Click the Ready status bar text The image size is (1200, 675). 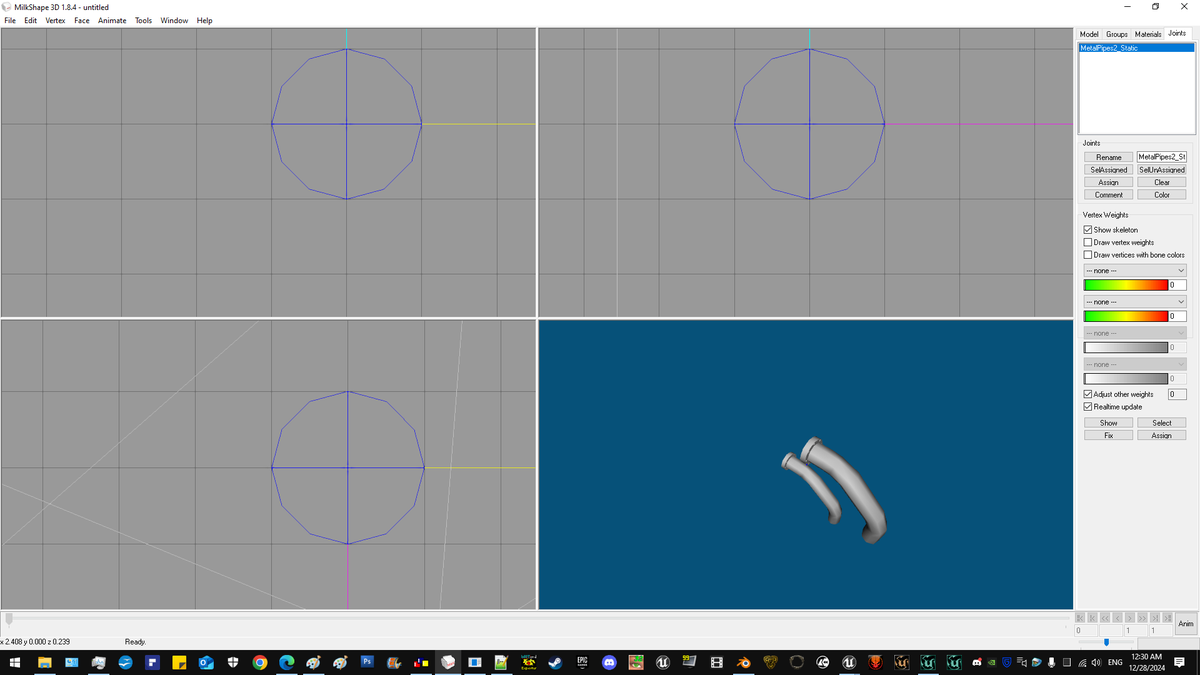click(x=135, y=641)
